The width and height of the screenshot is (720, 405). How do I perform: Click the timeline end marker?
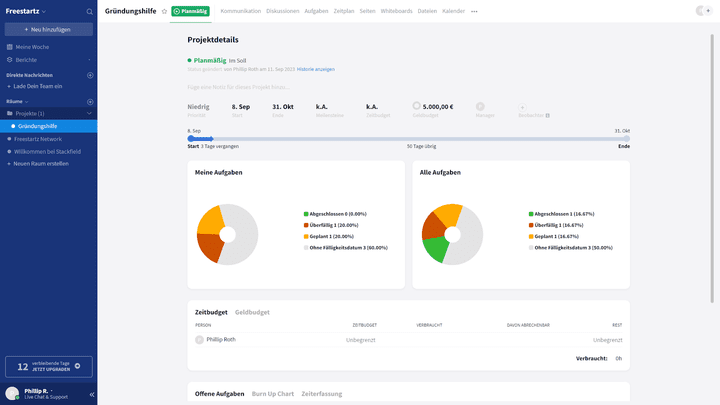(627, 138)
